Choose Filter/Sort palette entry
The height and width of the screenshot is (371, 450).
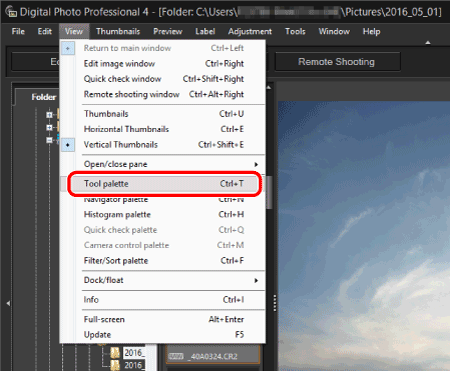pyautogui.click(x=163, y=261)
